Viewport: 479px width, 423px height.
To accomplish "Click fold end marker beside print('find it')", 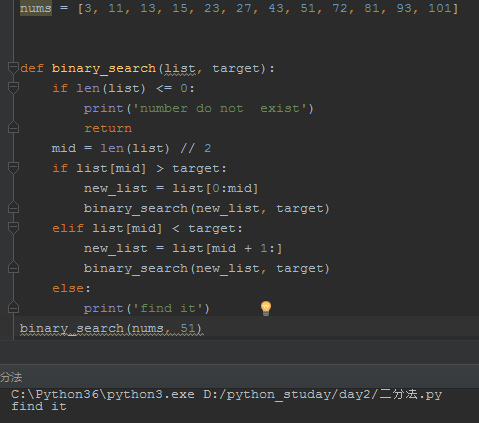I will (13, 307).
